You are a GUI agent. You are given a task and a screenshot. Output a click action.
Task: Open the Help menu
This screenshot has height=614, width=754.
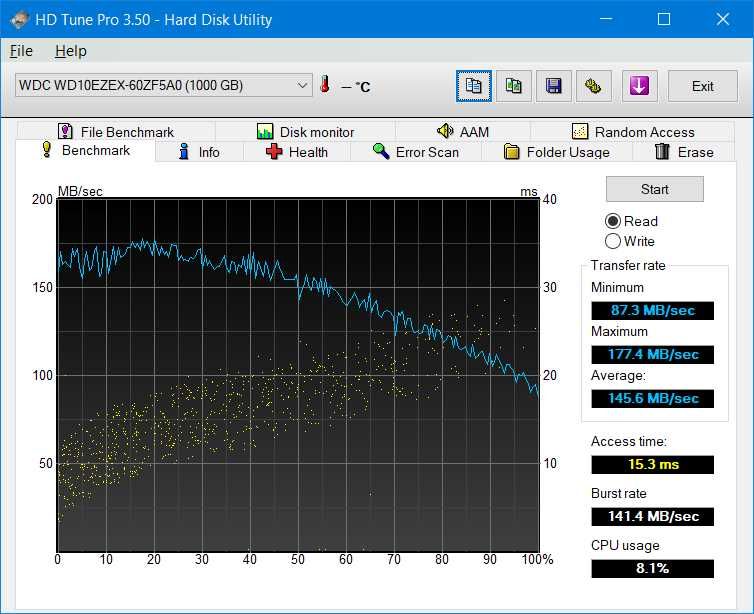click(71, 51)
